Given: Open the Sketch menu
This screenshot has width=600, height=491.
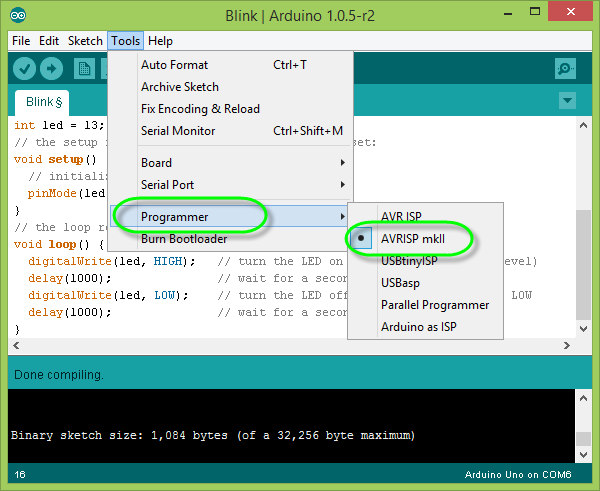Looking at the screenshot, I should (x=85, y=41).
